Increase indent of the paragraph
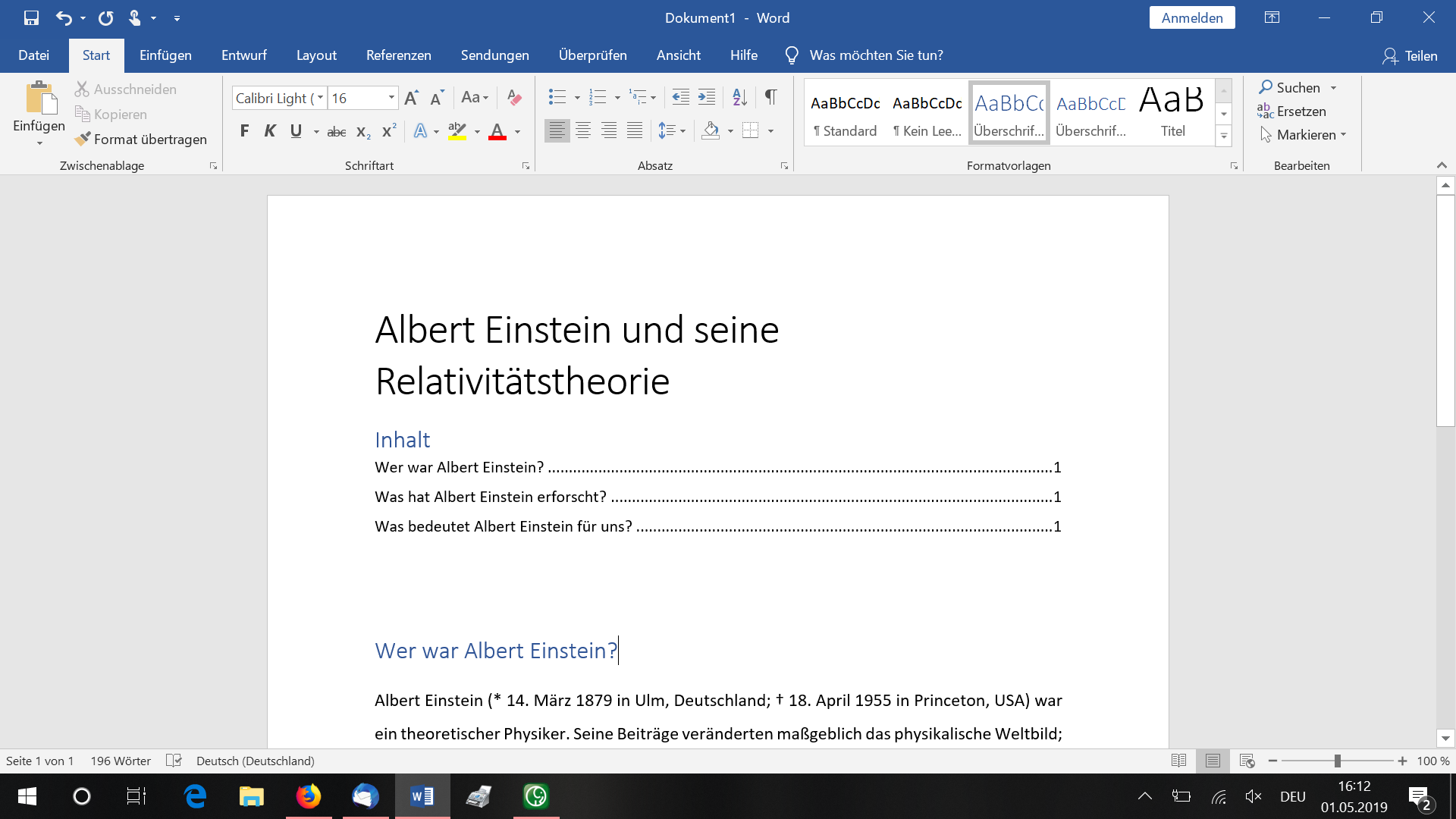 pos(707,97)
